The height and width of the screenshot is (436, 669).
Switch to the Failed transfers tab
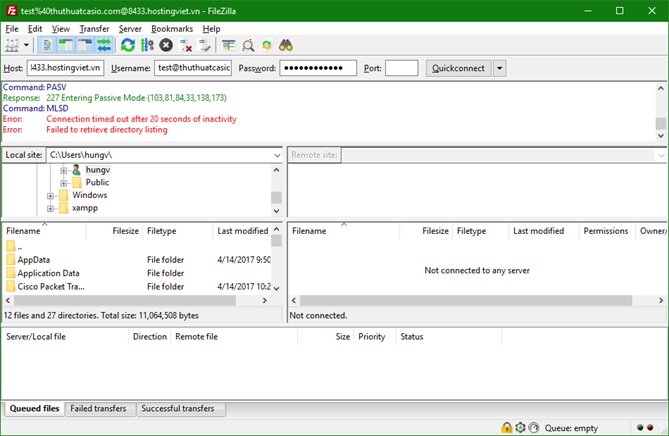tap(98, 409)
